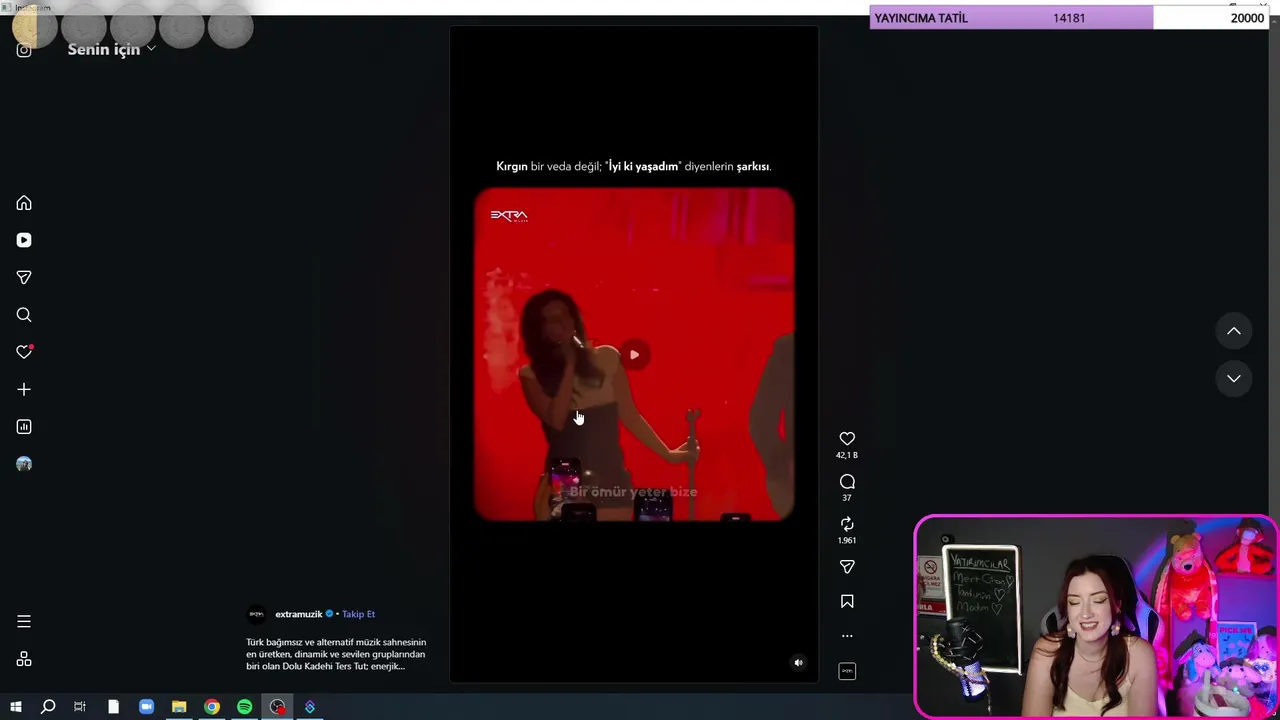Open Spotify from the taskbar

(x=245, y=707)
